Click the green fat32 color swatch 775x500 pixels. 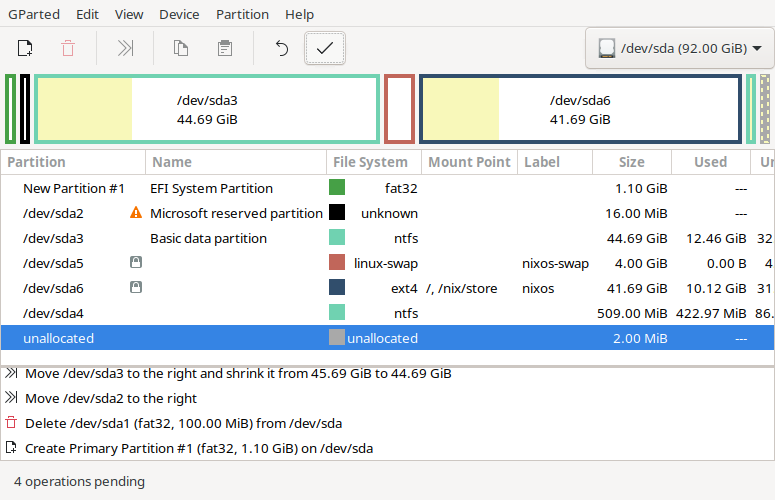click(337, 188)
